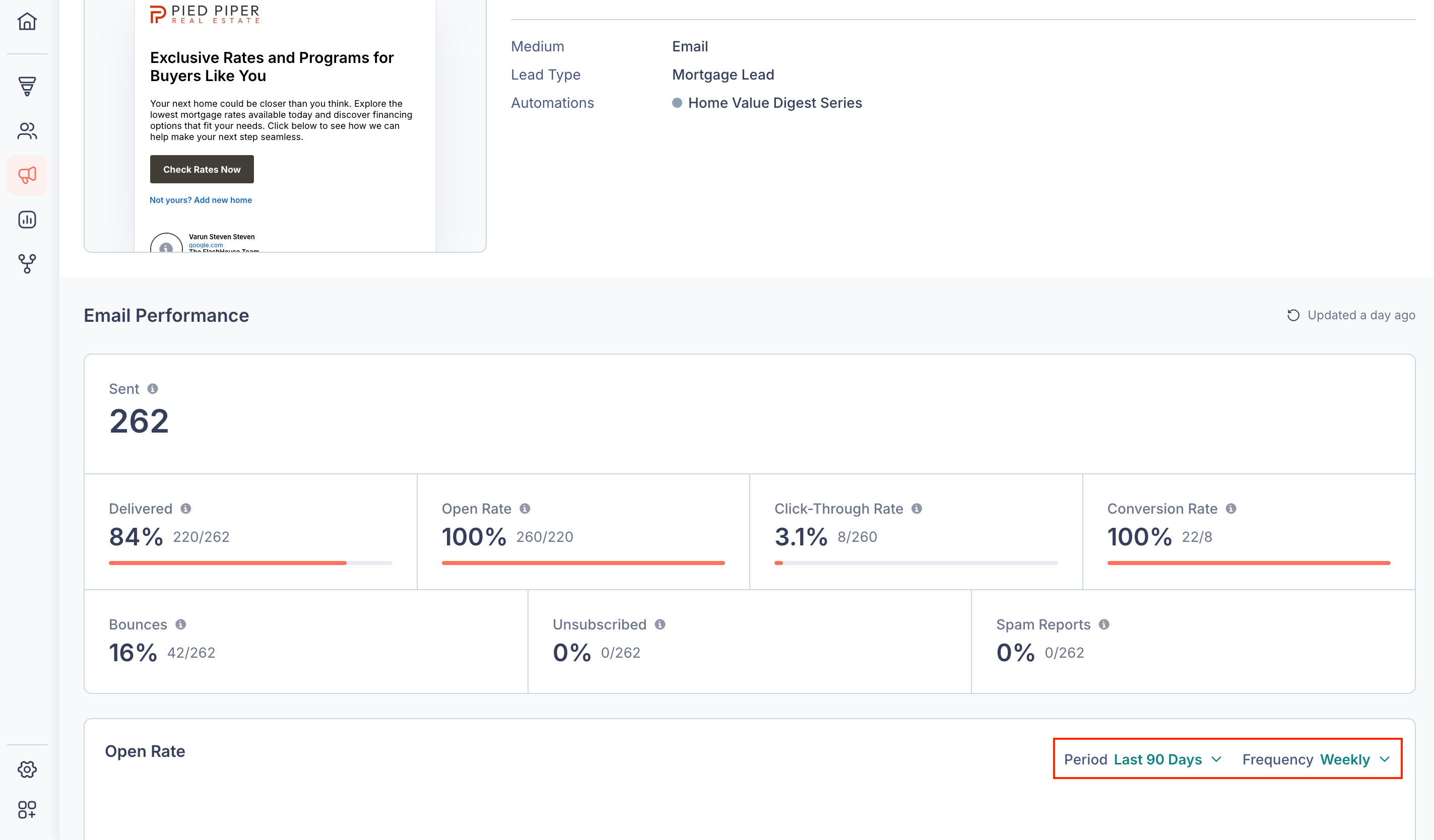The height and width of the screenshot is (840, 1434).
Task: Click the 8/260 click-through fraction
Action: tap(857, 537)
